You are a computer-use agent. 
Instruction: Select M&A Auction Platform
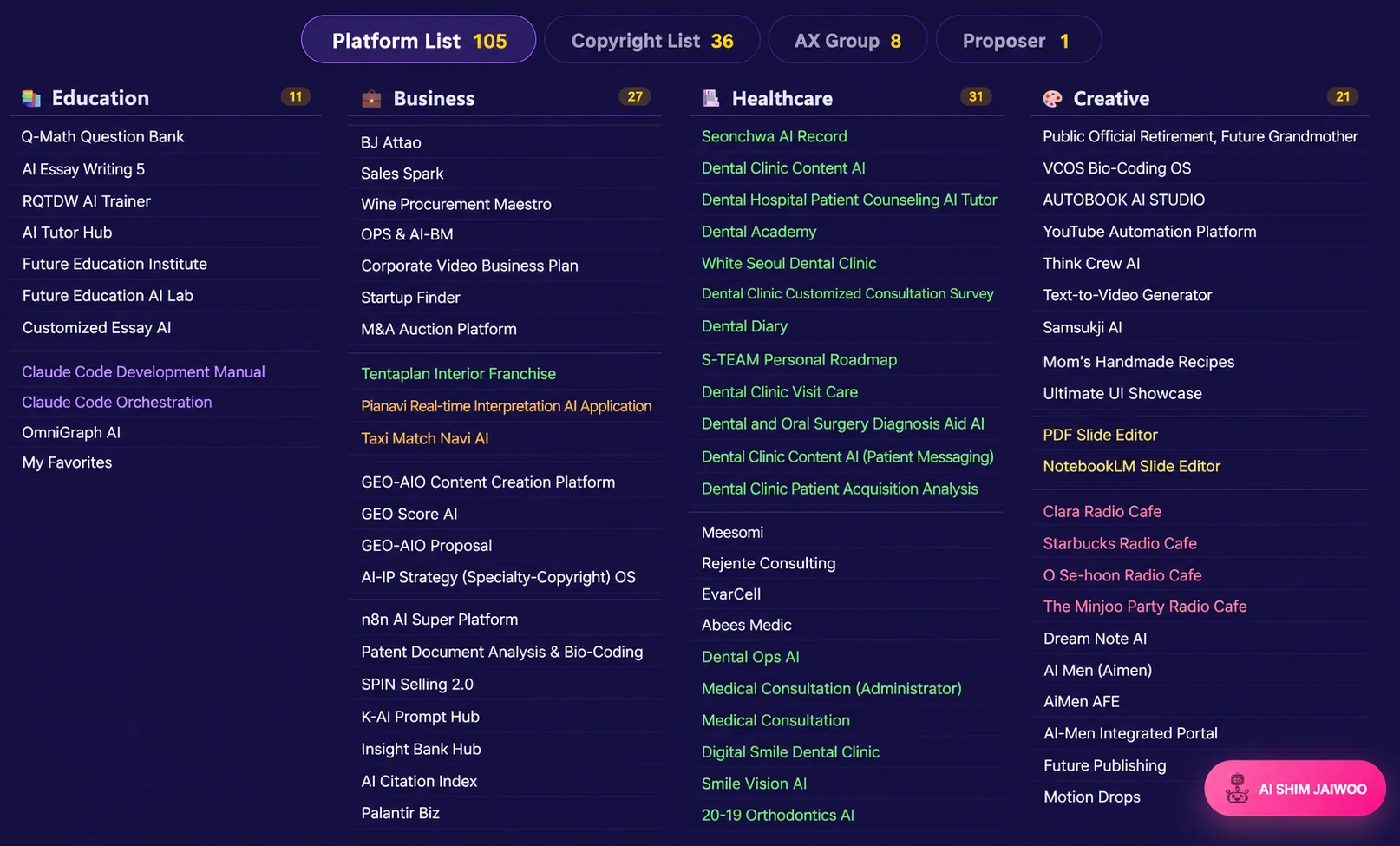pos(439,329)
